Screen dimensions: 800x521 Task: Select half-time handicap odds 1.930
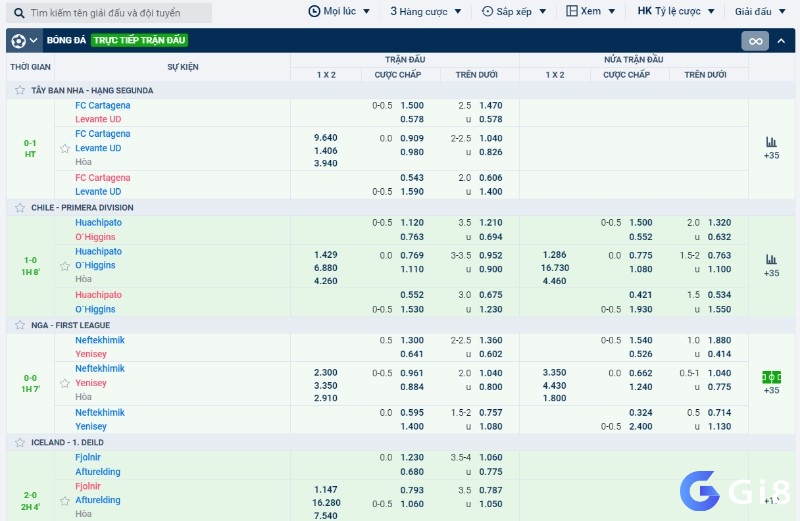point(641,310)
